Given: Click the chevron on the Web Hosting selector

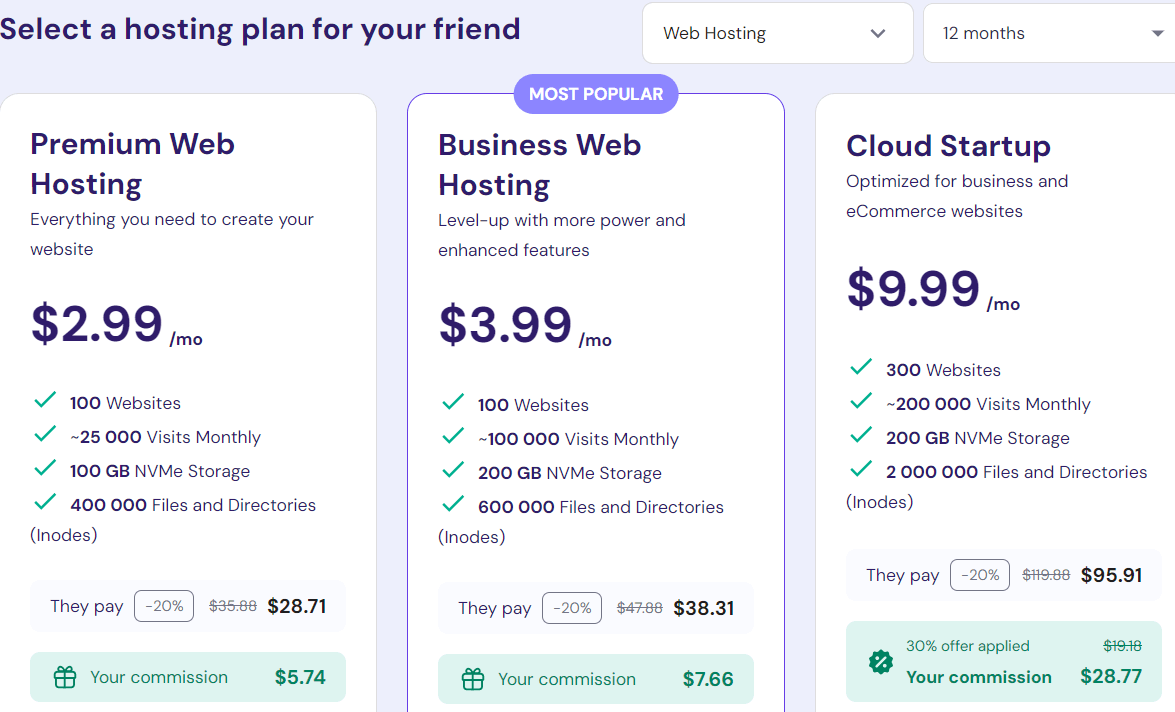Looking at the screenshot, I should (x=877, y=32).
